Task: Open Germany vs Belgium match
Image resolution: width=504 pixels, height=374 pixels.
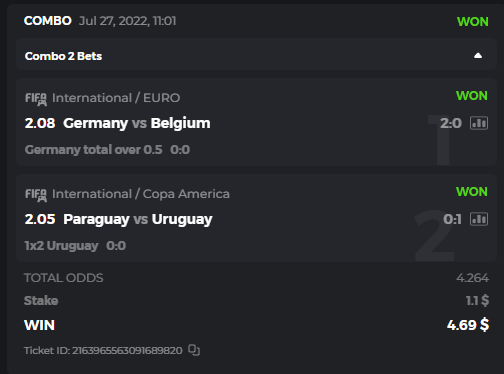Action: point(137,123)
